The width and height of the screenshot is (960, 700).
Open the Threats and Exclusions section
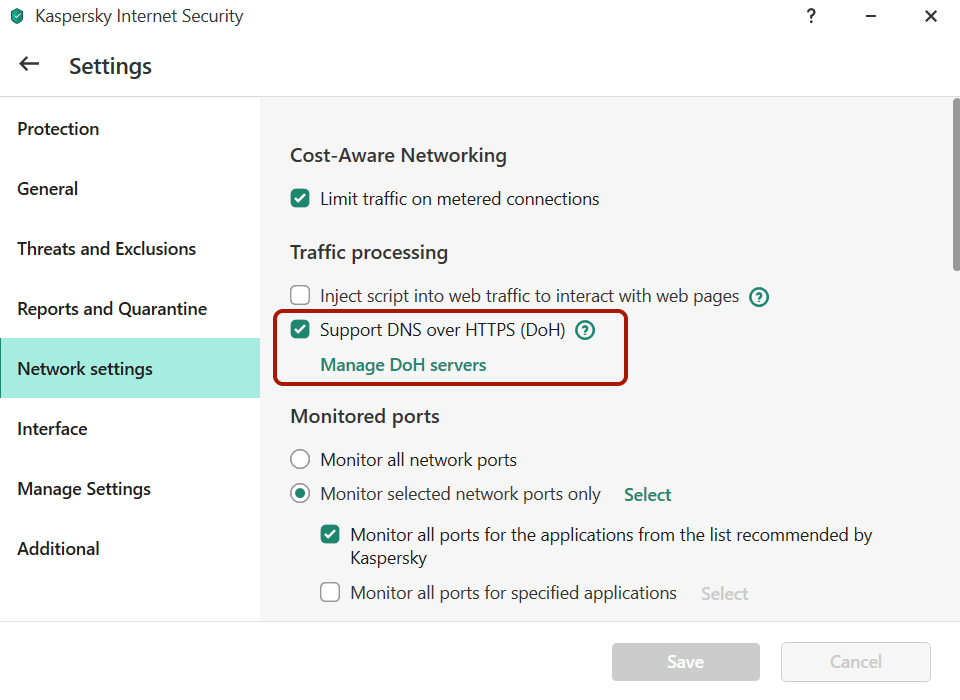click(106, 248)
